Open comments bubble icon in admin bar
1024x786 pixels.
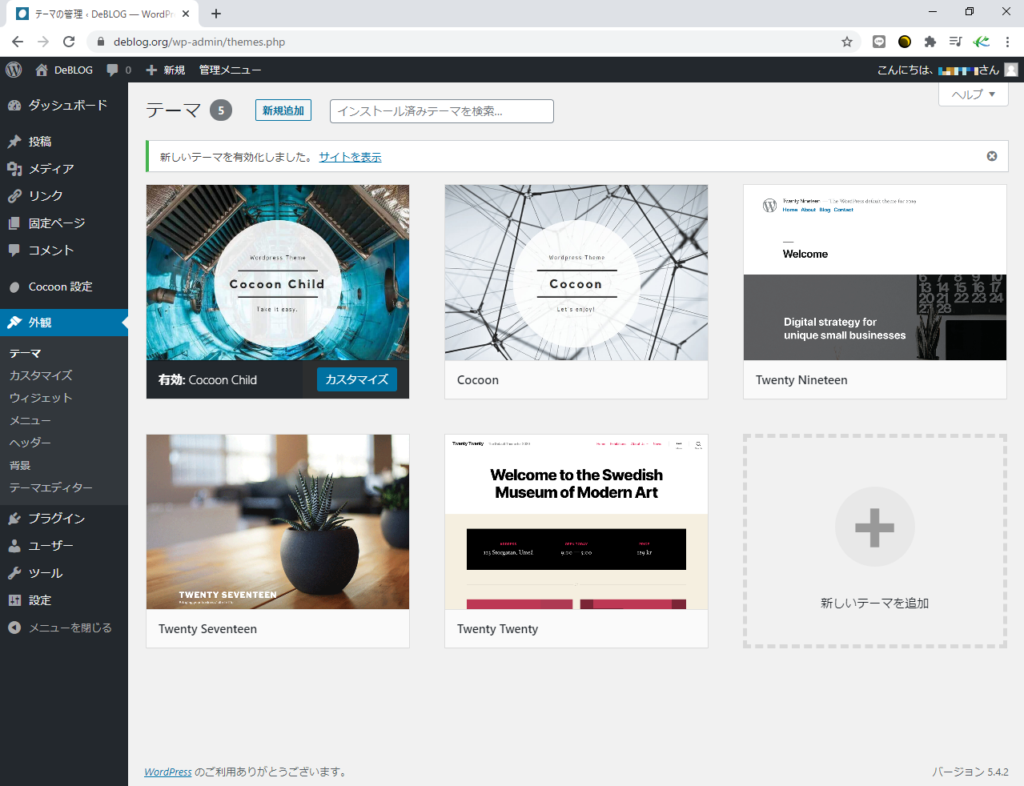point(112,70)
